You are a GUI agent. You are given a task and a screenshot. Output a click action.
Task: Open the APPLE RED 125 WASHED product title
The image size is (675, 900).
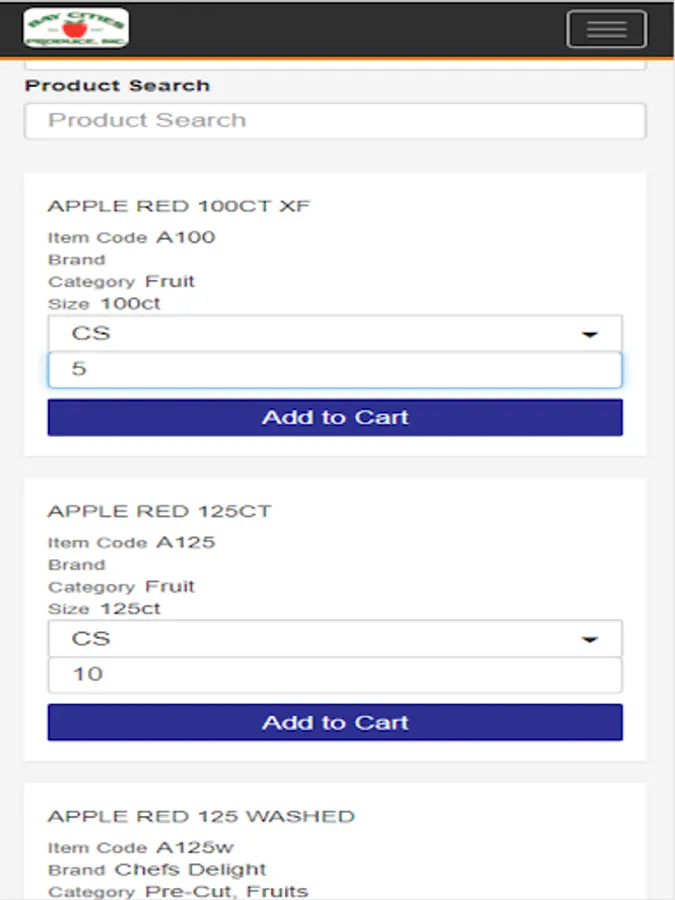(201, 817)
